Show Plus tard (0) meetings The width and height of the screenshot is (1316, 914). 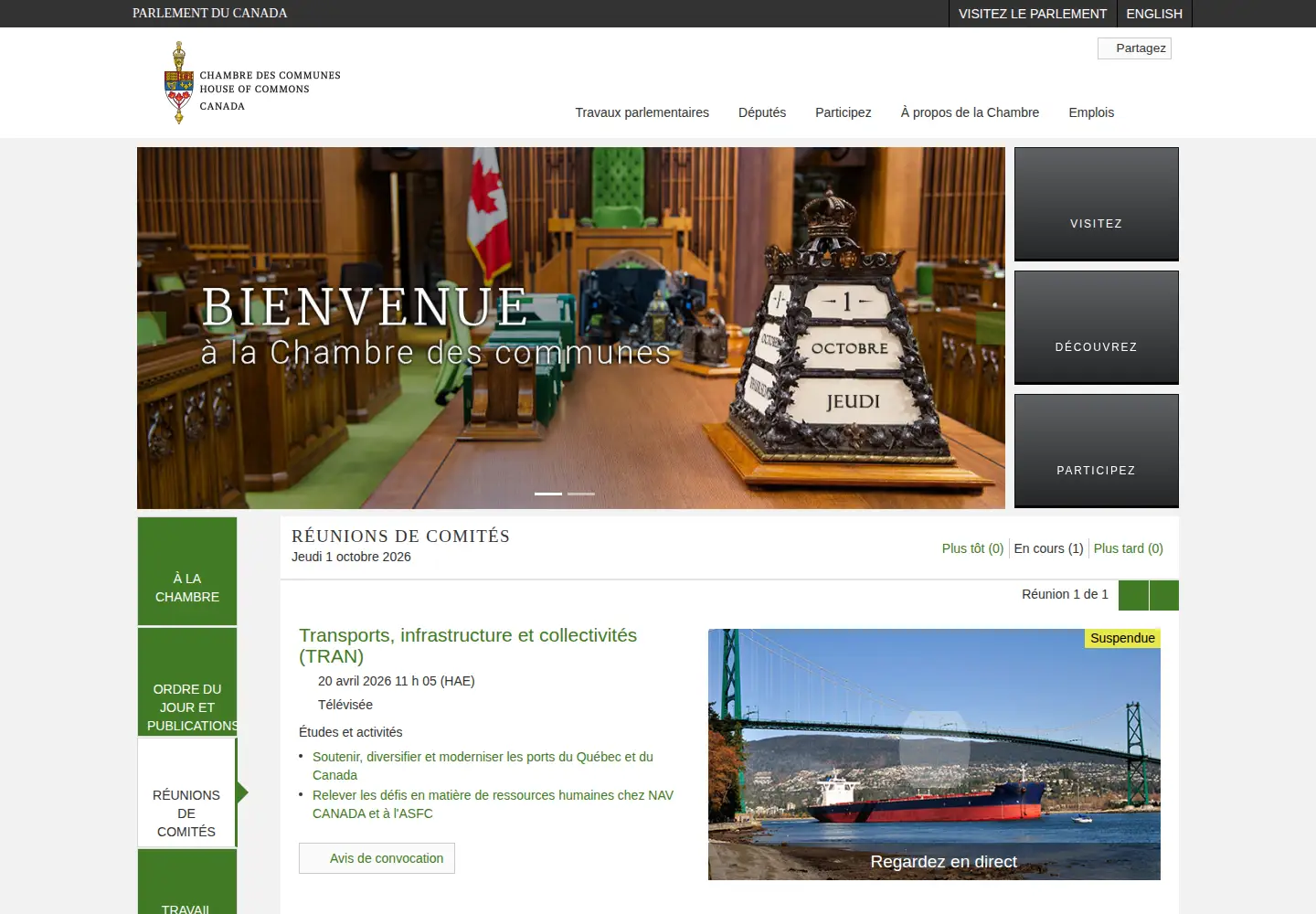click(x=1129, y=548)
